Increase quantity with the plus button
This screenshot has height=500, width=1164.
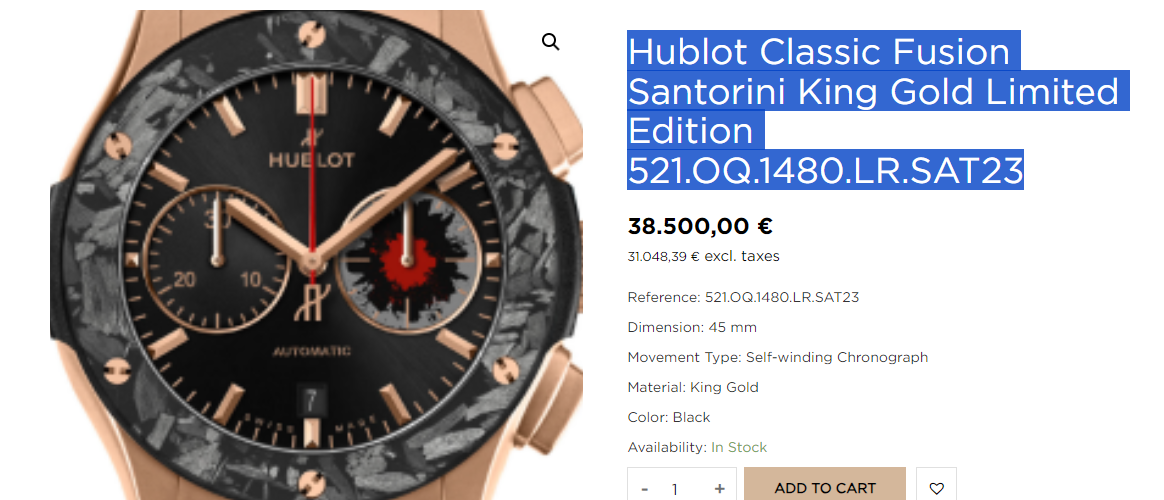719,489
